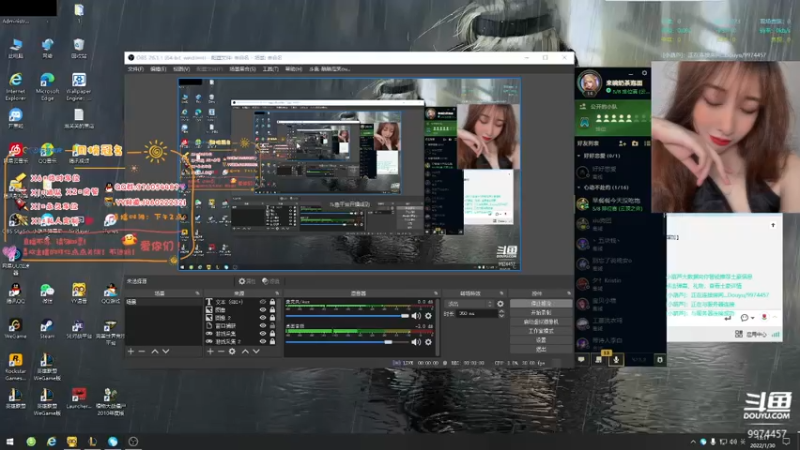
Task: Click the 退出 exit button in Controls
Action: pos(541,349)
